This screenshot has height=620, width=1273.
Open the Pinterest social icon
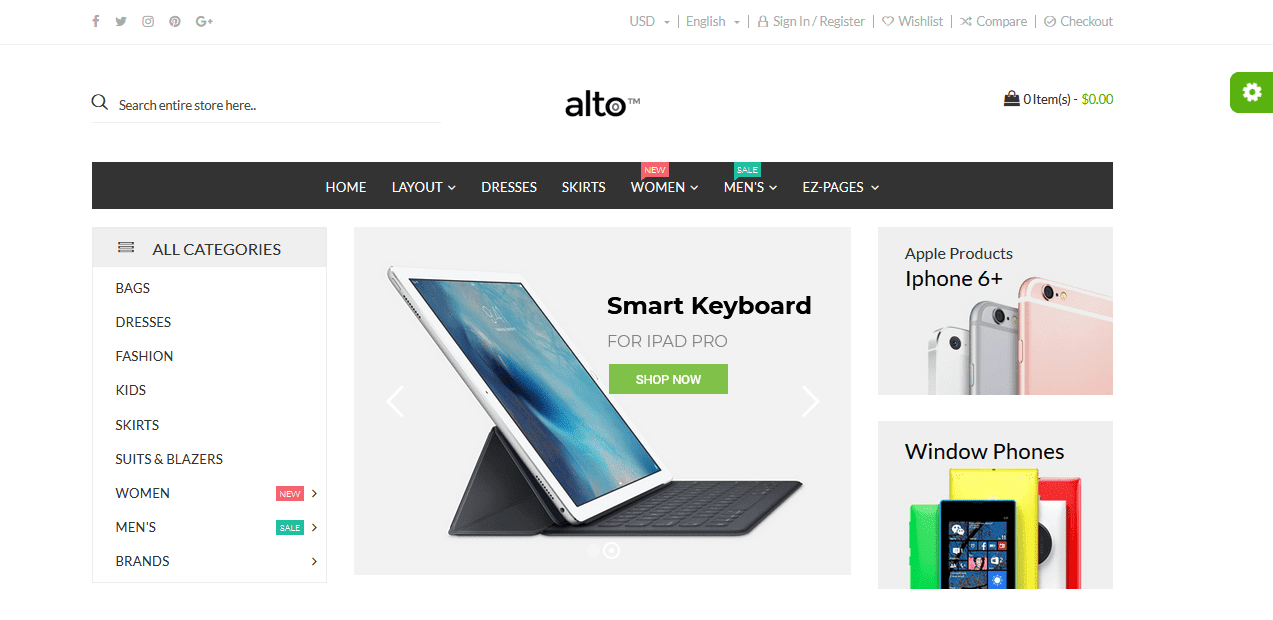click(x=175, y=21)
